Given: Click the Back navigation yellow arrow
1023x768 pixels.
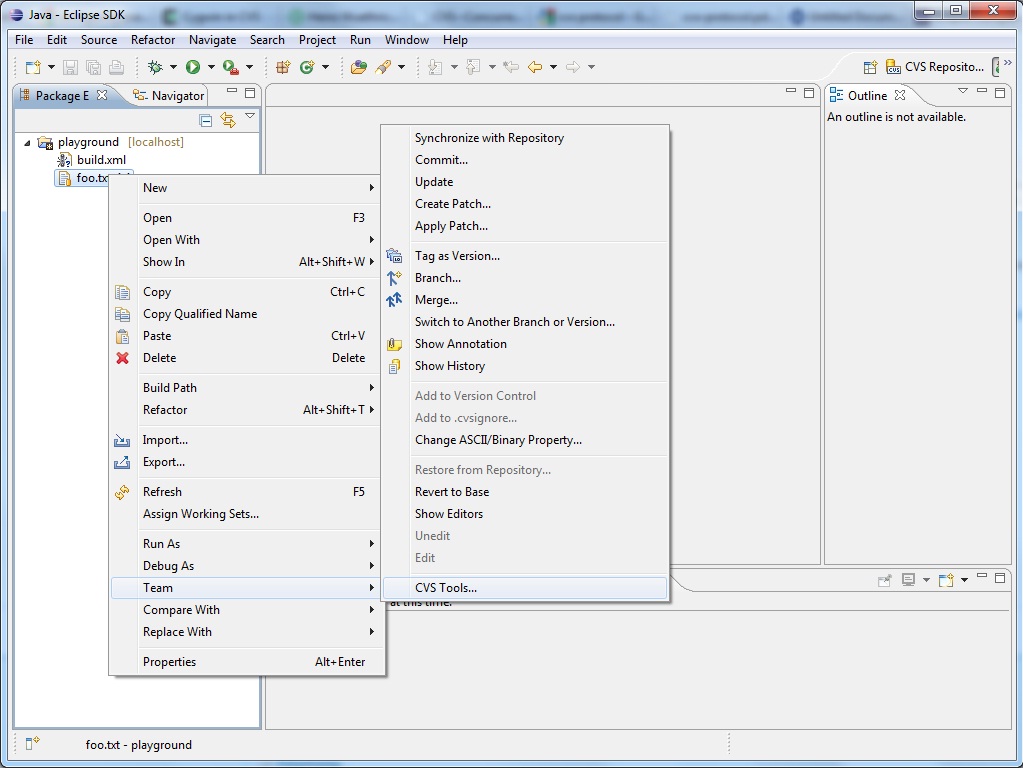Looking at the screenshot, I should [535, 67].
